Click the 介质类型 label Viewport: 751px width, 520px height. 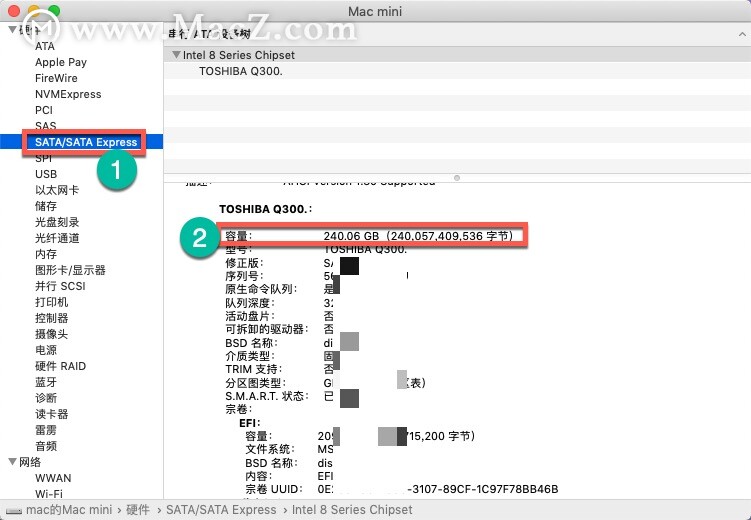coord(250,356)
